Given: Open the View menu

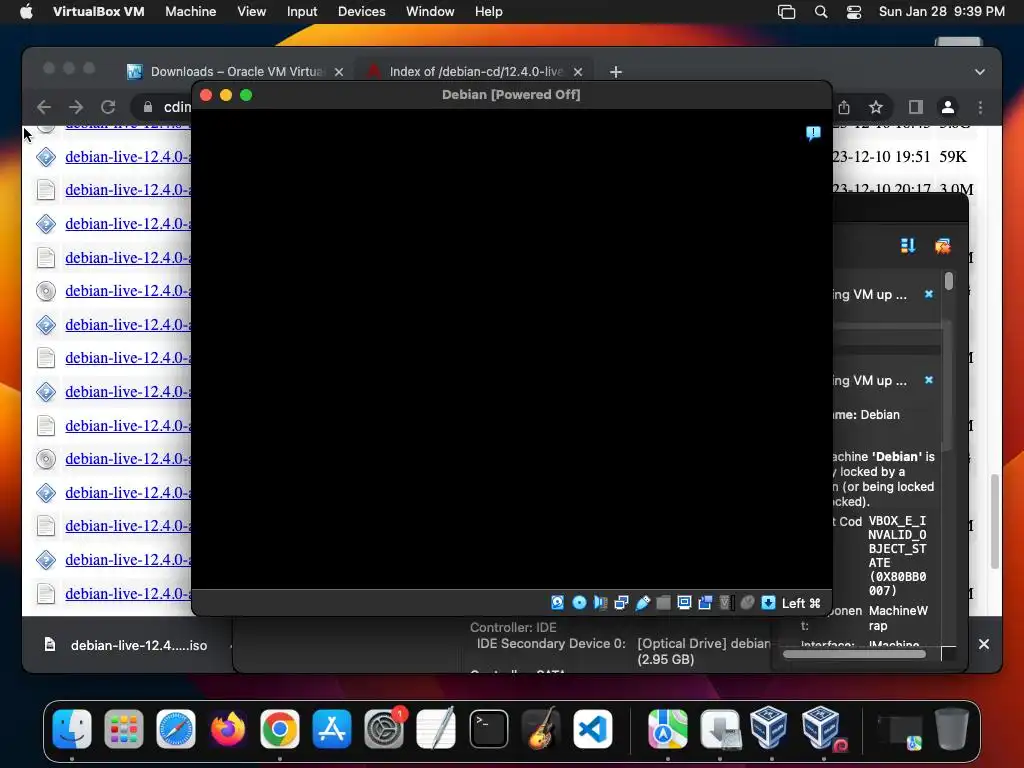Looking at the screenshot, I should point(251,12).
